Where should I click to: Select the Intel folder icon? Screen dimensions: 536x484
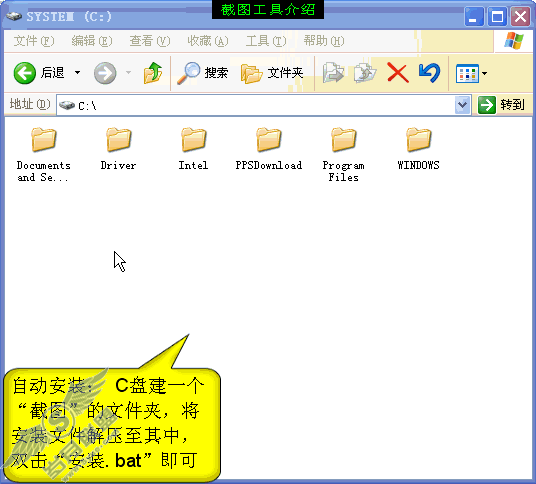(x=193, y=139)
